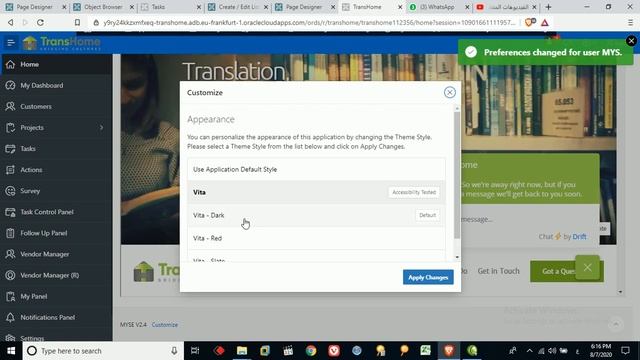Click the Apply Changes button
This screenshot has width=640, height=360.
click(x=428, y=277)
